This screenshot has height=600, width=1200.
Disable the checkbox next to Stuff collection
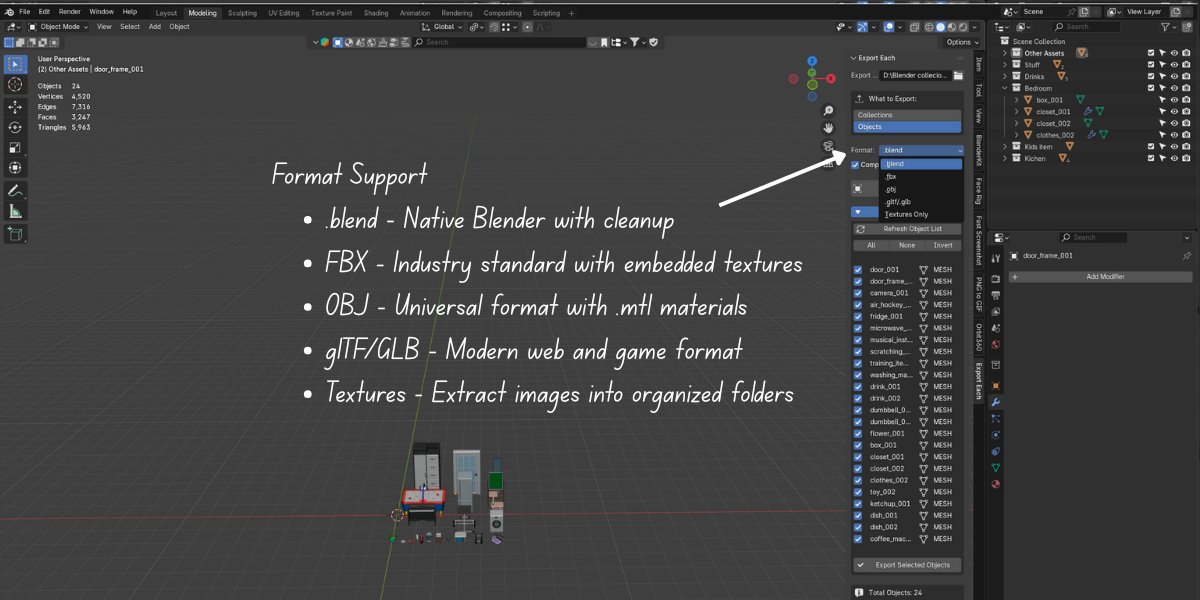click(x=1151, y=64)
